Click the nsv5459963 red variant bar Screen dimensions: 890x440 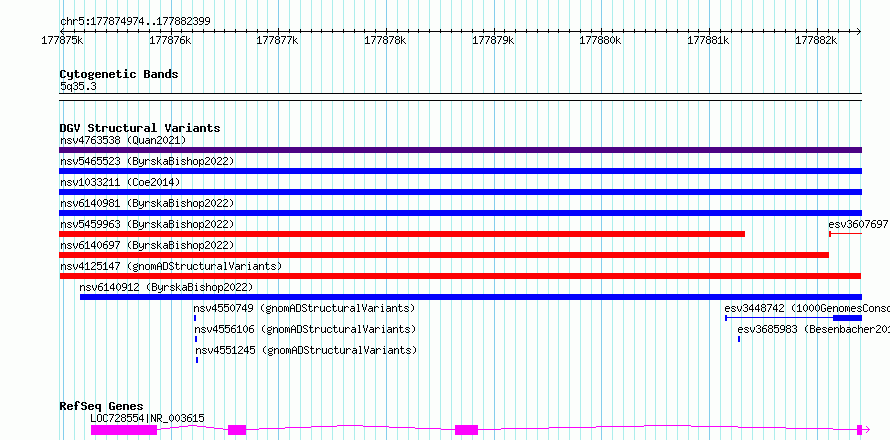[x=402, y=234]
